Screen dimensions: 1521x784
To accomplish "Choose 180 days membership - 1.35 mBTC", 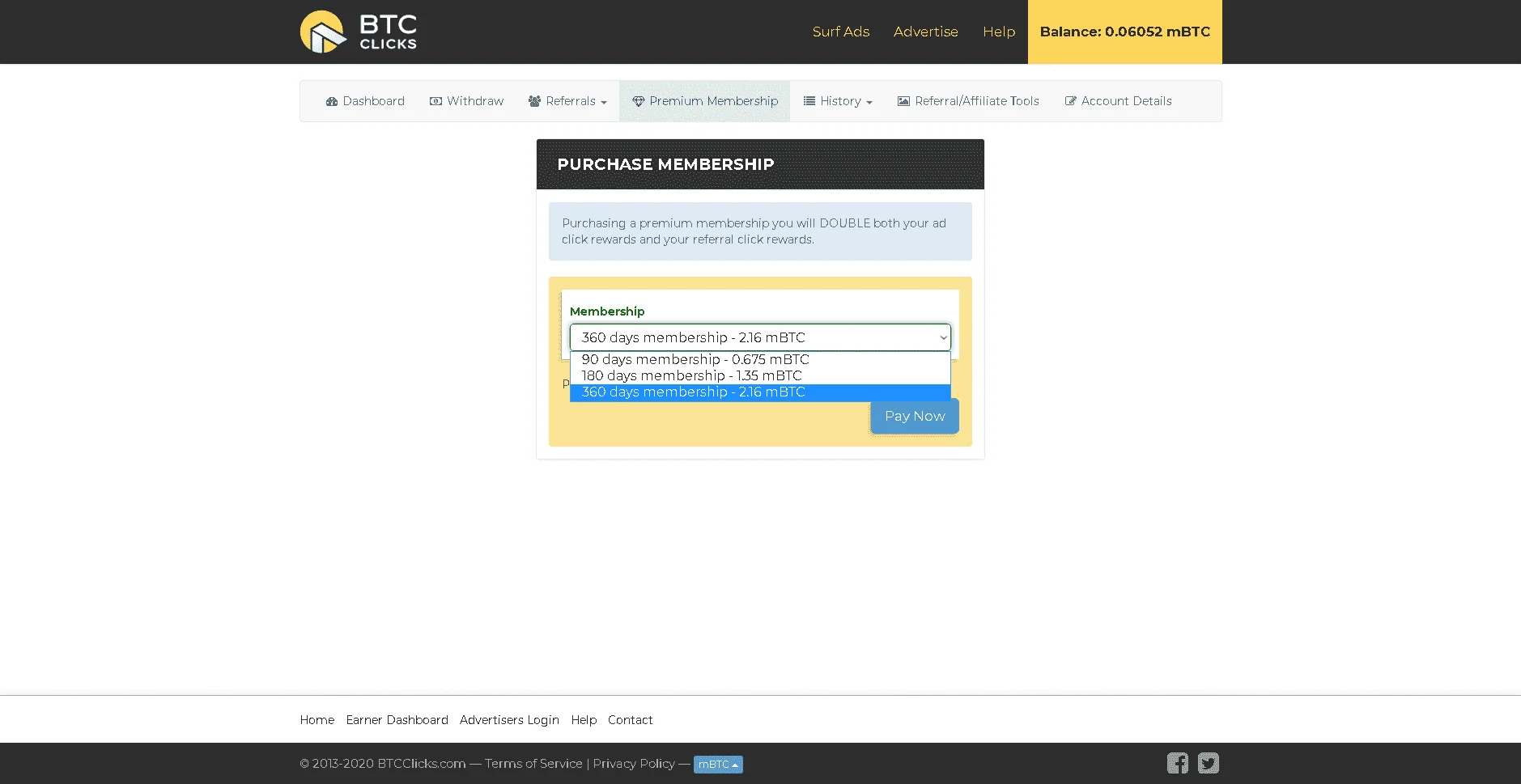I will (x=760, y=375).
